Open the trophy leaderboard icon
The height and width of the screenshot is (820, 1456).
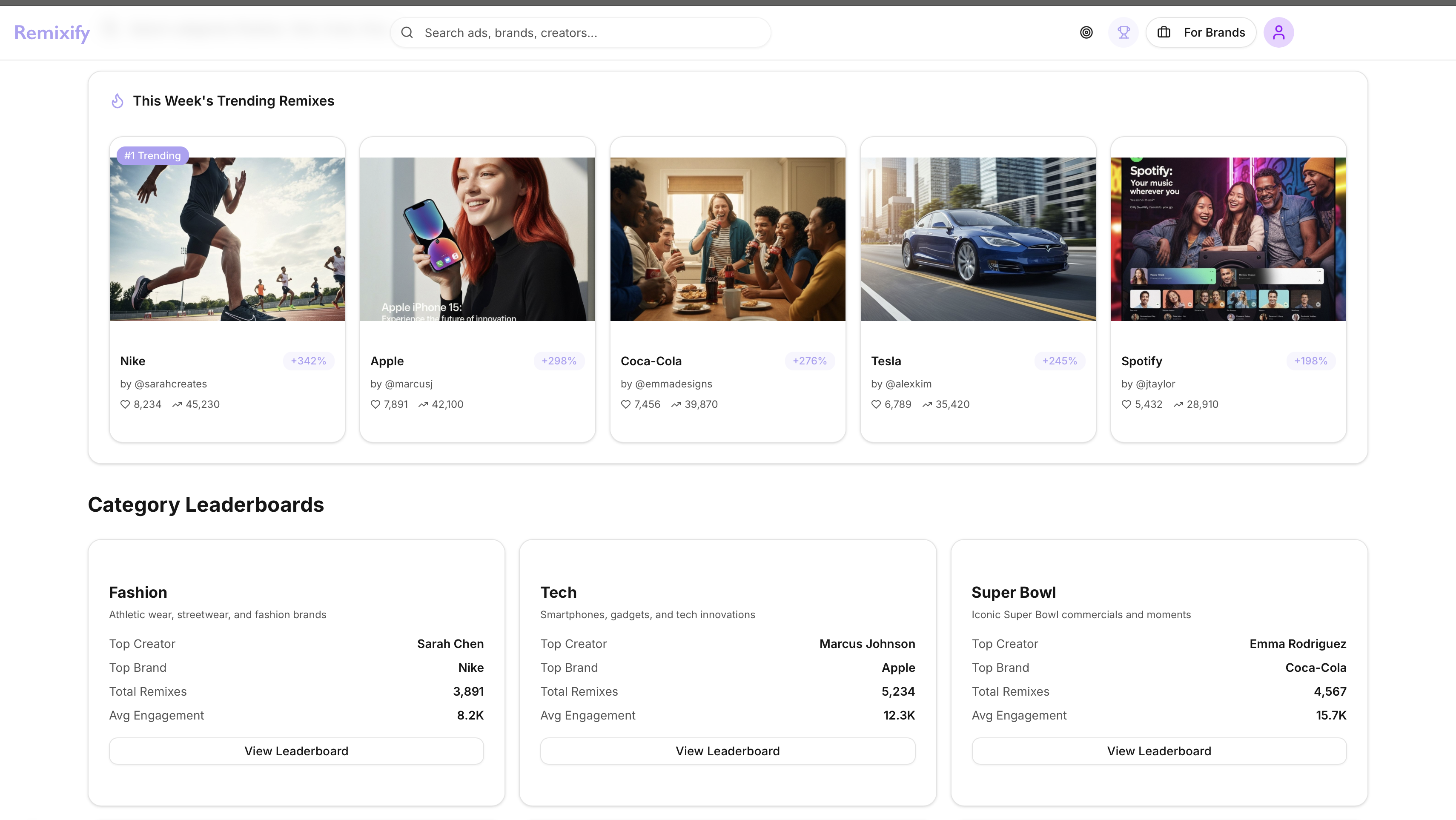(1123, 32)
